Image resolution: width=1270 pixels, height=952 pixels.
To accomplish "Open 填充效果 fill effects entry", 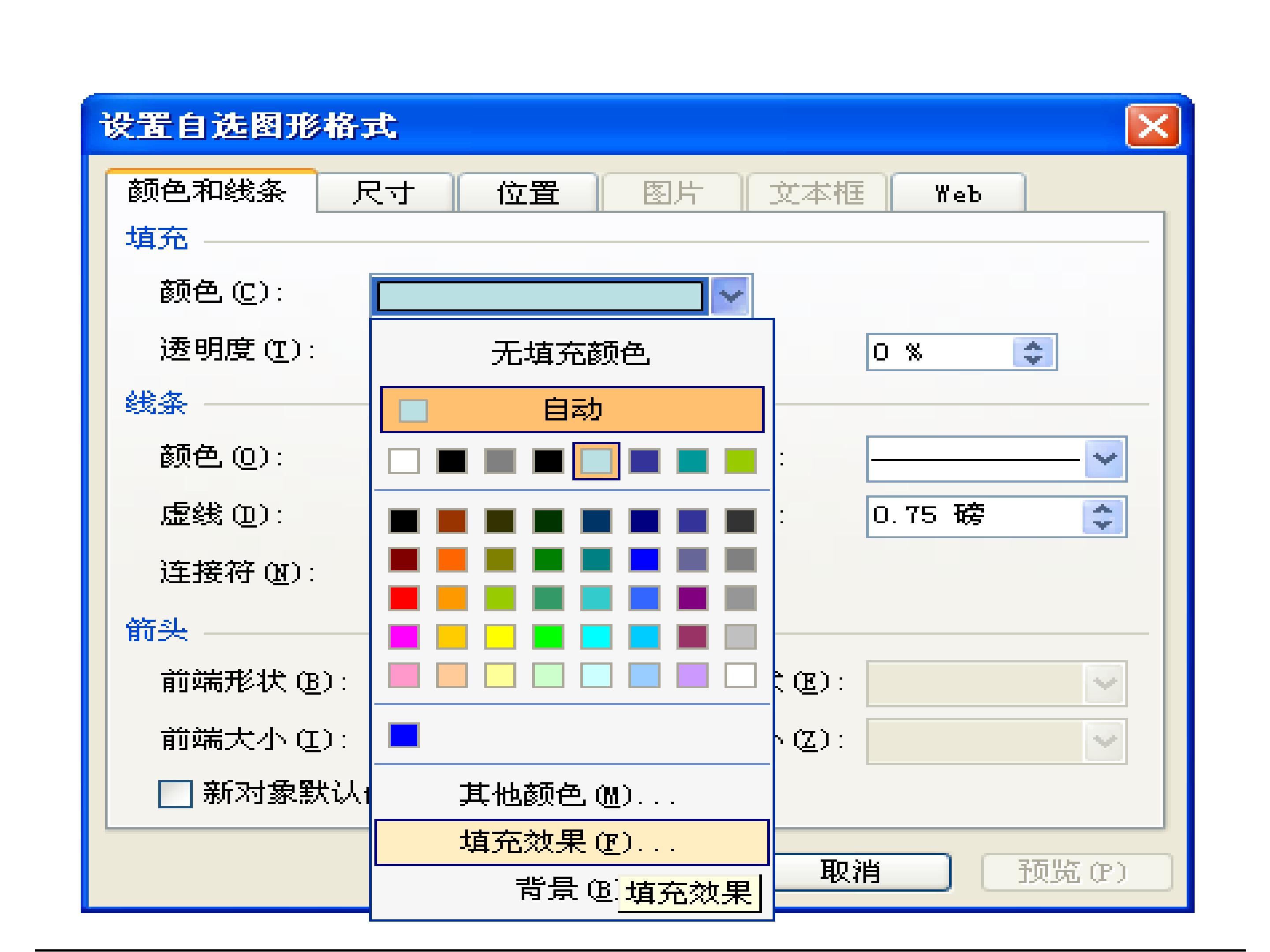I will click(x=571, y=842).
